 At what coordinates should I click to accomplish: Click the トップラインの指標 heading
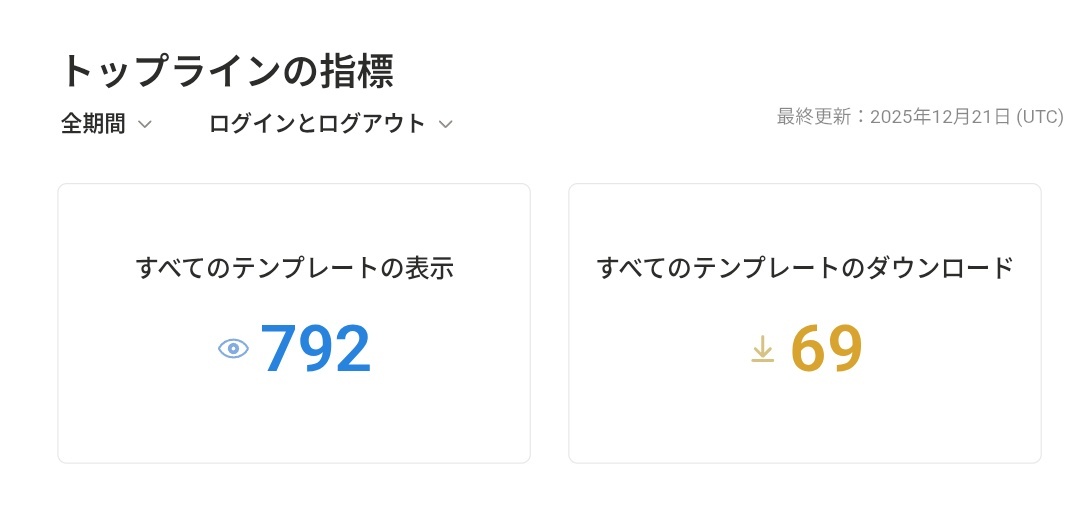(226, 71)
